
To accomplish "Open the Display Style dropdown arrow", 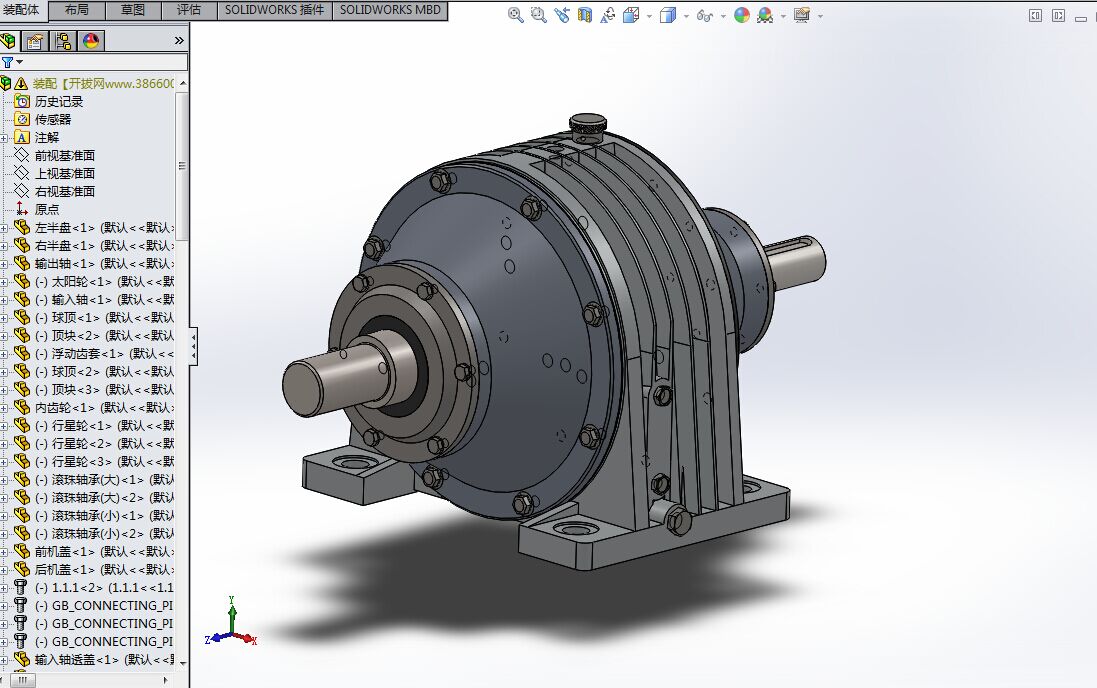I will coord(686,16).
